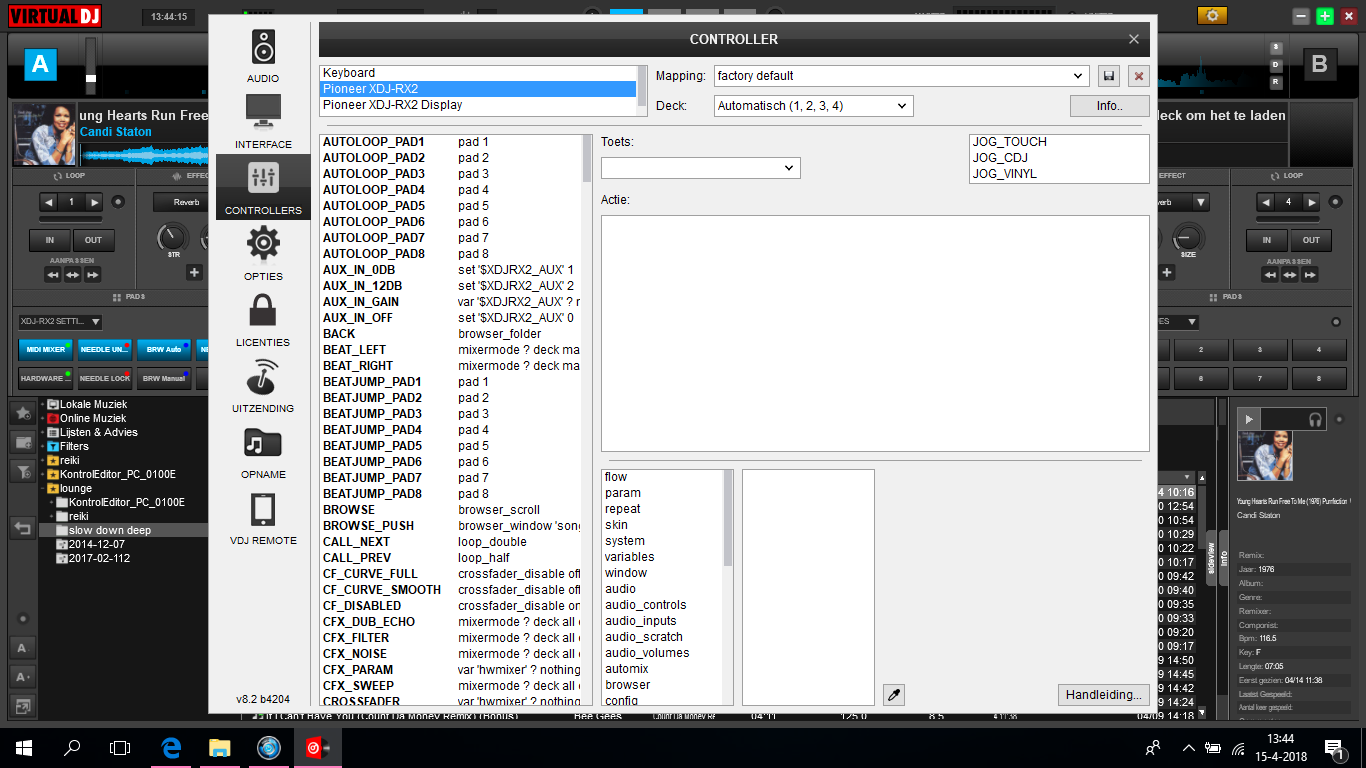Screen dimensions: 1366x768
Task: Open Windows Start menu
Action: (x=24, y=747)
